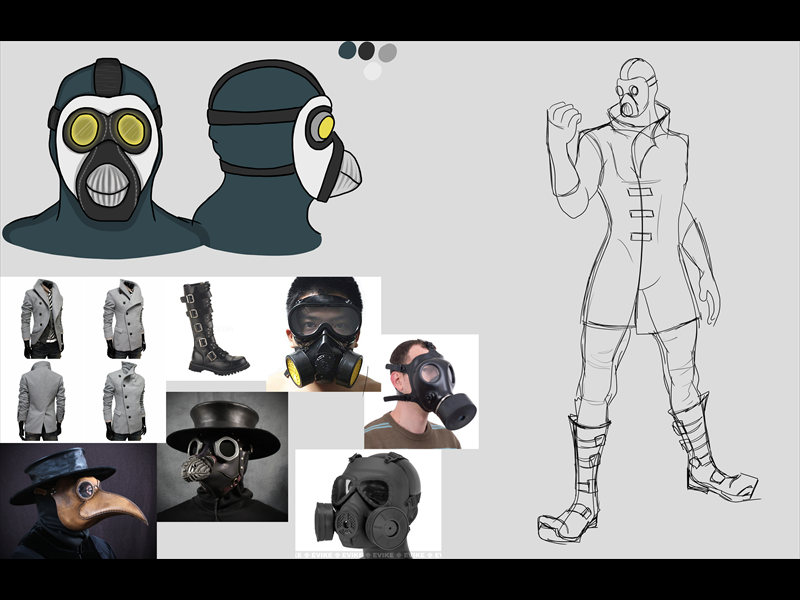
Task: Open the steampunk top hat mask photo
Action: point(221,456)
